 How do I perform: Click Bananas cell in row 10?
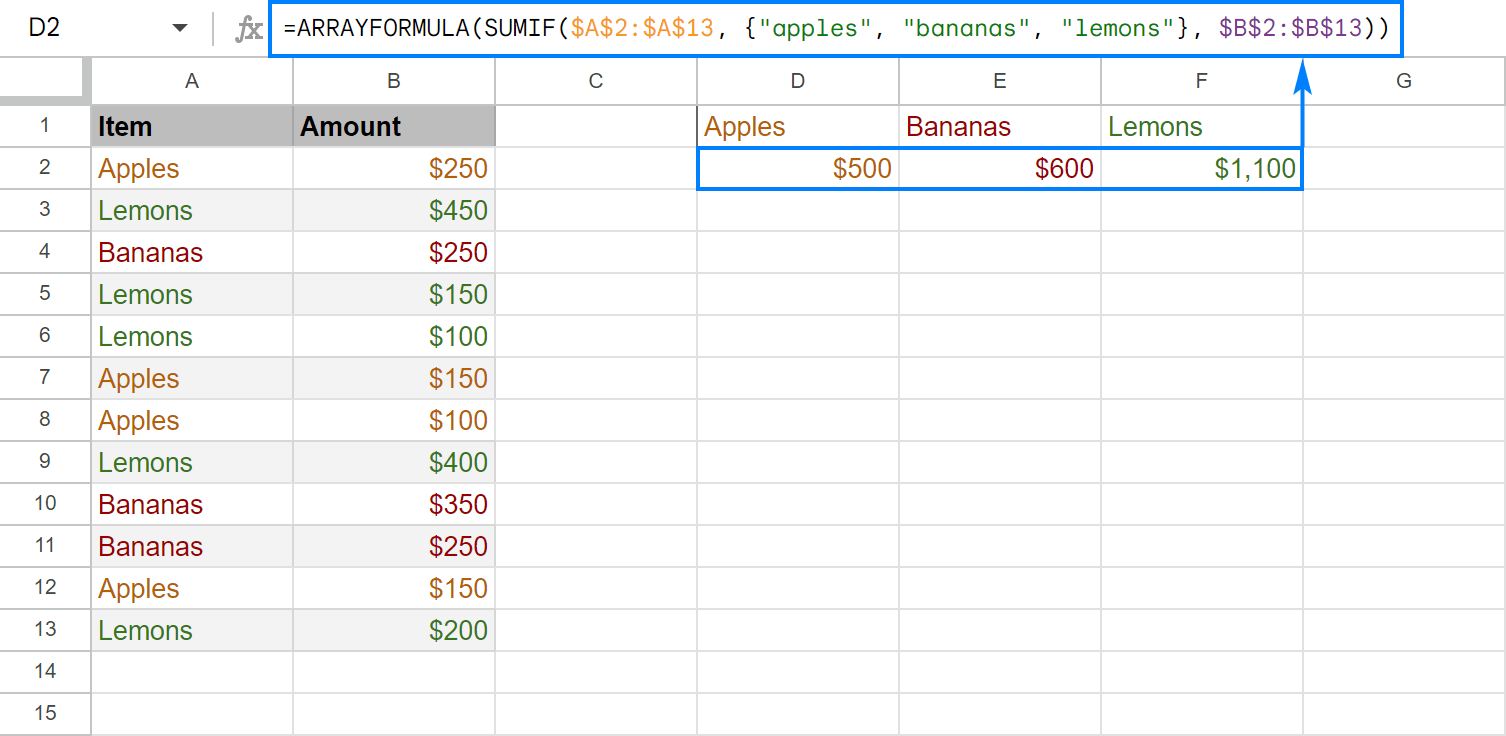pos(192,504)
